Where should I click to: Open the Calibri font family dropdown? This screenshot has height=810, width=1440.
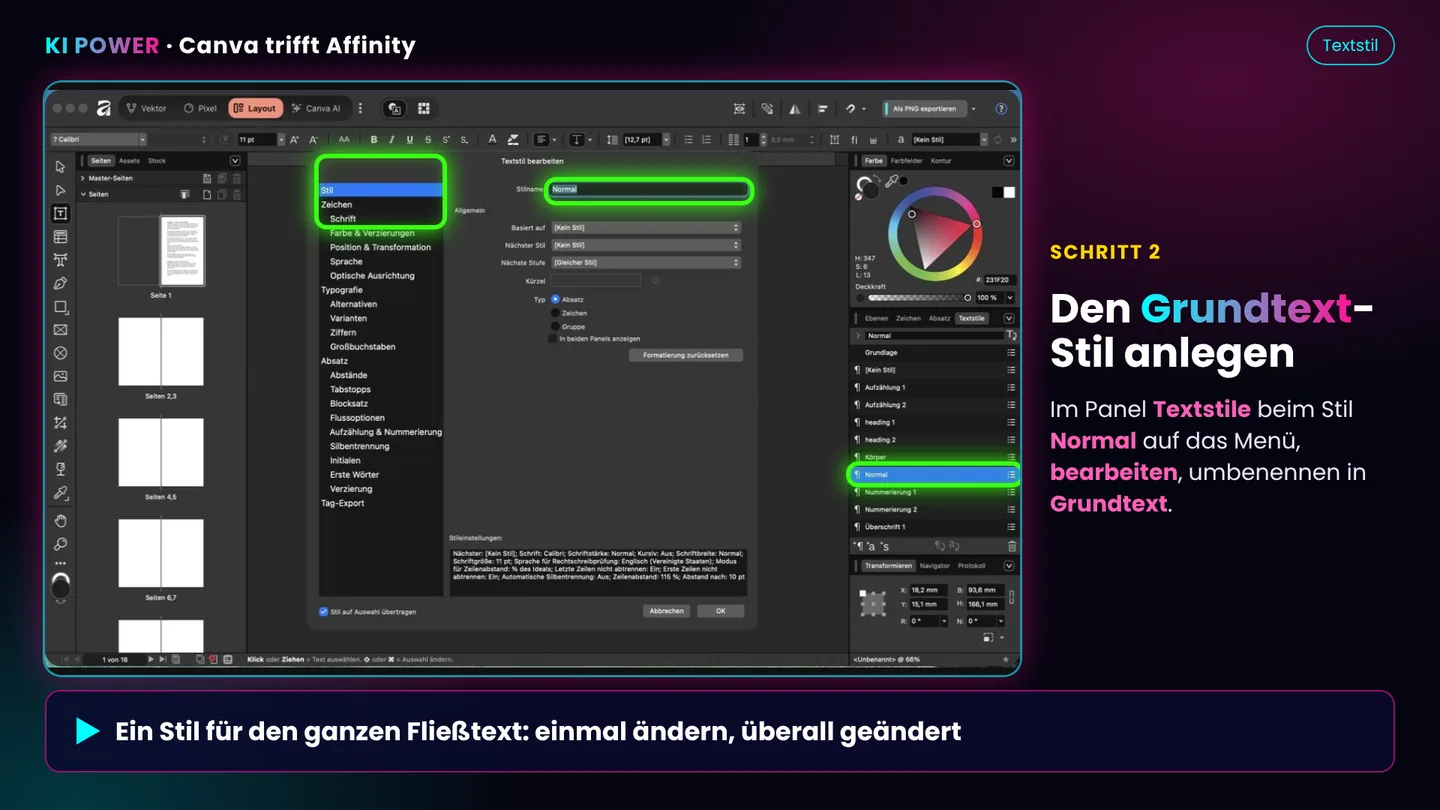click(98, 140)
